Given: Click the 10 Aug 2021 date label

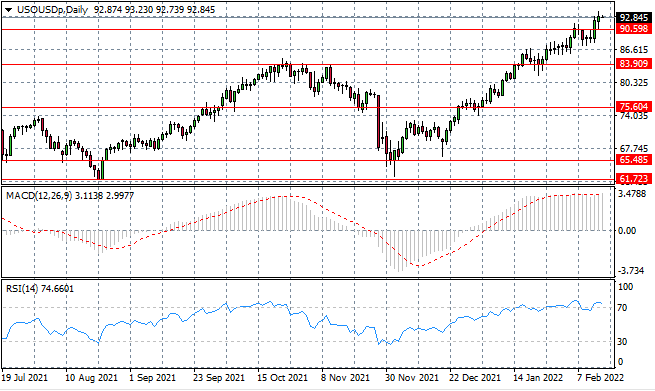Looking at the screenshot, I should pyautogui.click(x=91, y=378).
